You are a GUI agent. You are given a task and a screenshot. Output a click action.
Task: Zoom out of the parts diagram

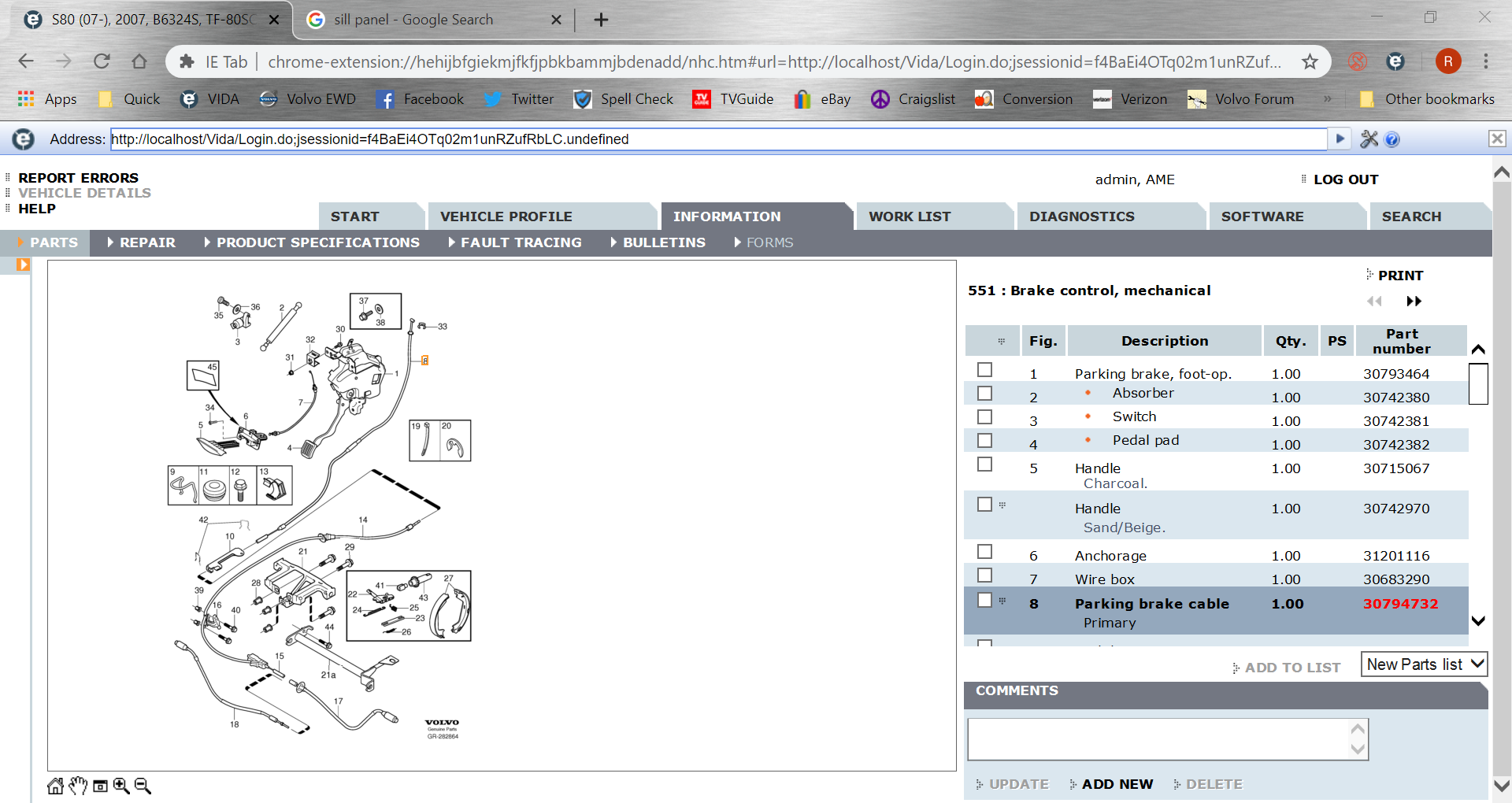[143, 786]
